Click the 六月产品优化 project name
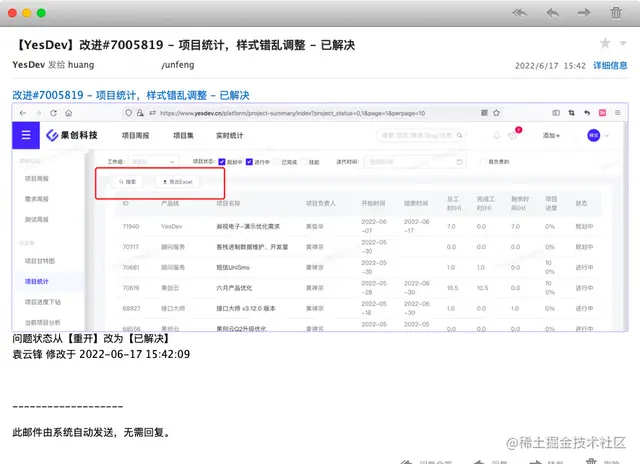Screen dimensions: 640x464 click(x=234, y=288)
